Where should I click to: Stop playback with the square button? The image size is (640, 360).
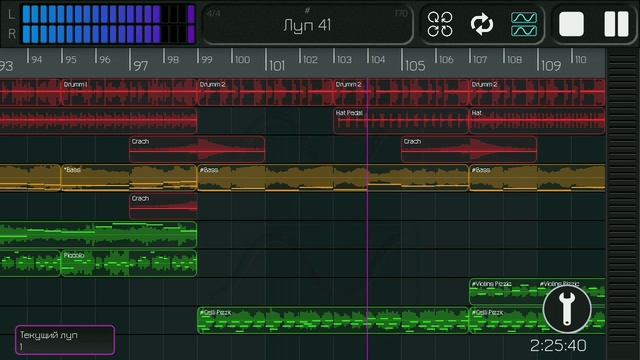click(x=571, y=24)
